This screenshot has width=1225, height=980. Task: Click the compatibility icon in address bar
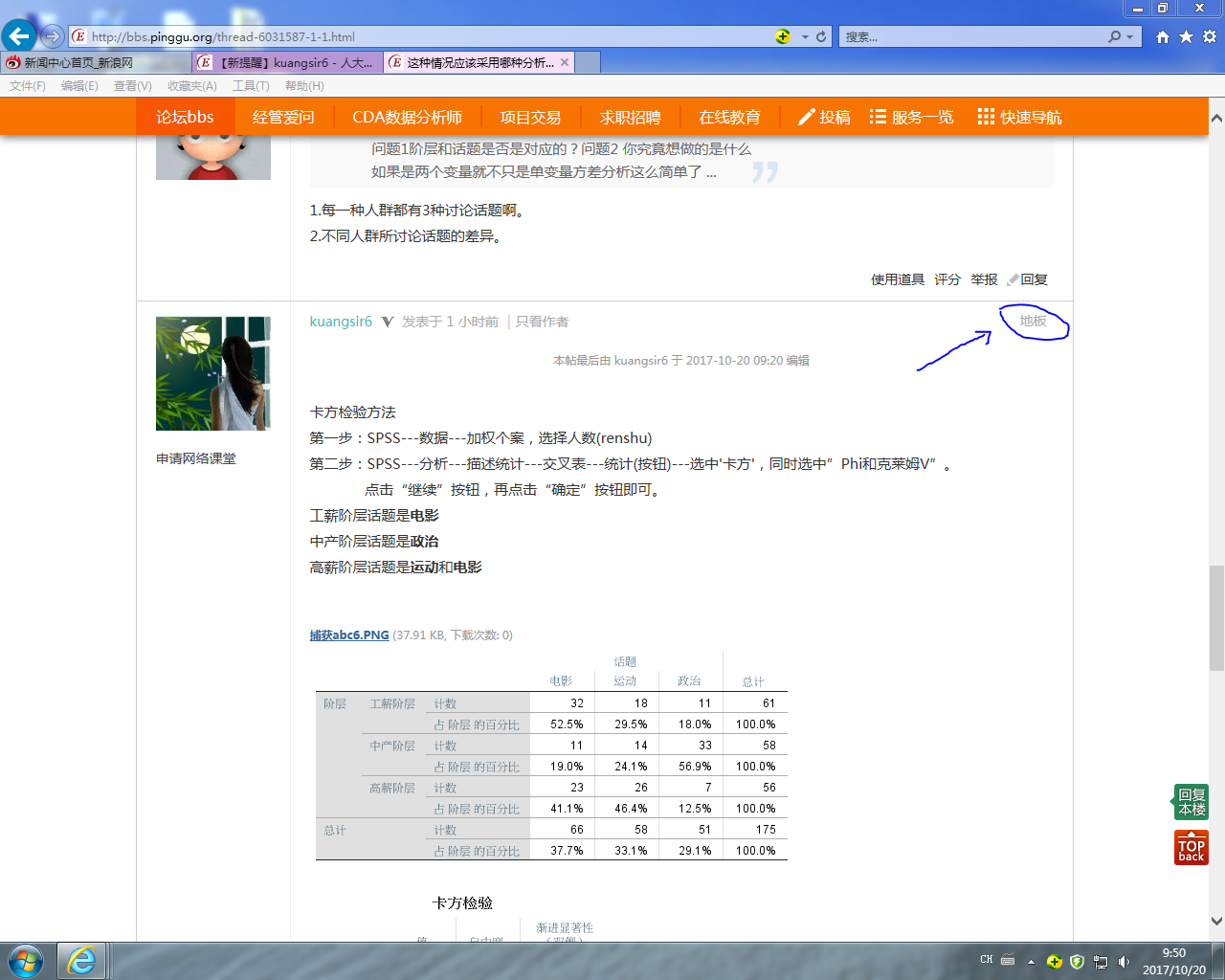[783, 36]
